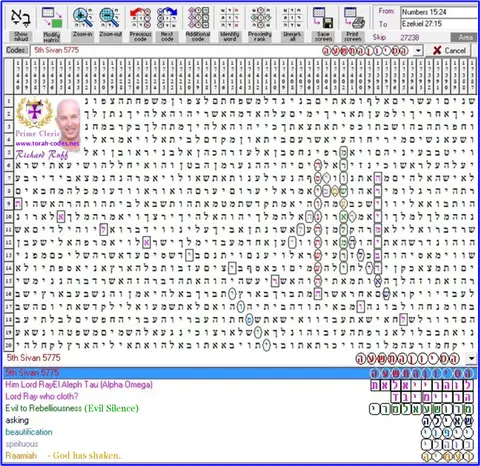Select the spirituous code row
Viewport: 480px width, 466px height.
click(240, 444)
